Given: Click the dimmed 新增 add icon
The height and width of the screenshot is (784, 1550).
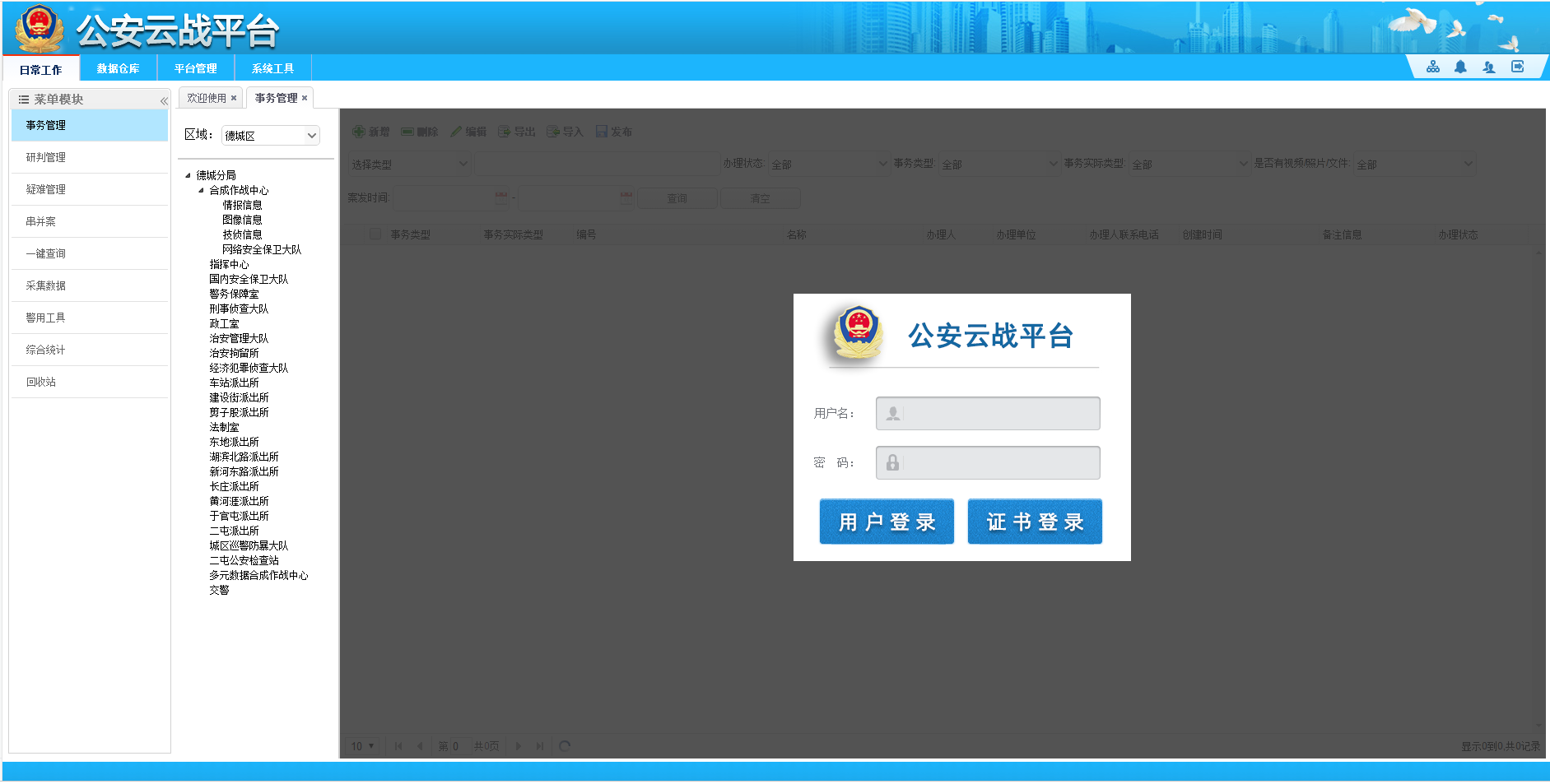Looking at the screenshot, I should (x=359, y=132).
